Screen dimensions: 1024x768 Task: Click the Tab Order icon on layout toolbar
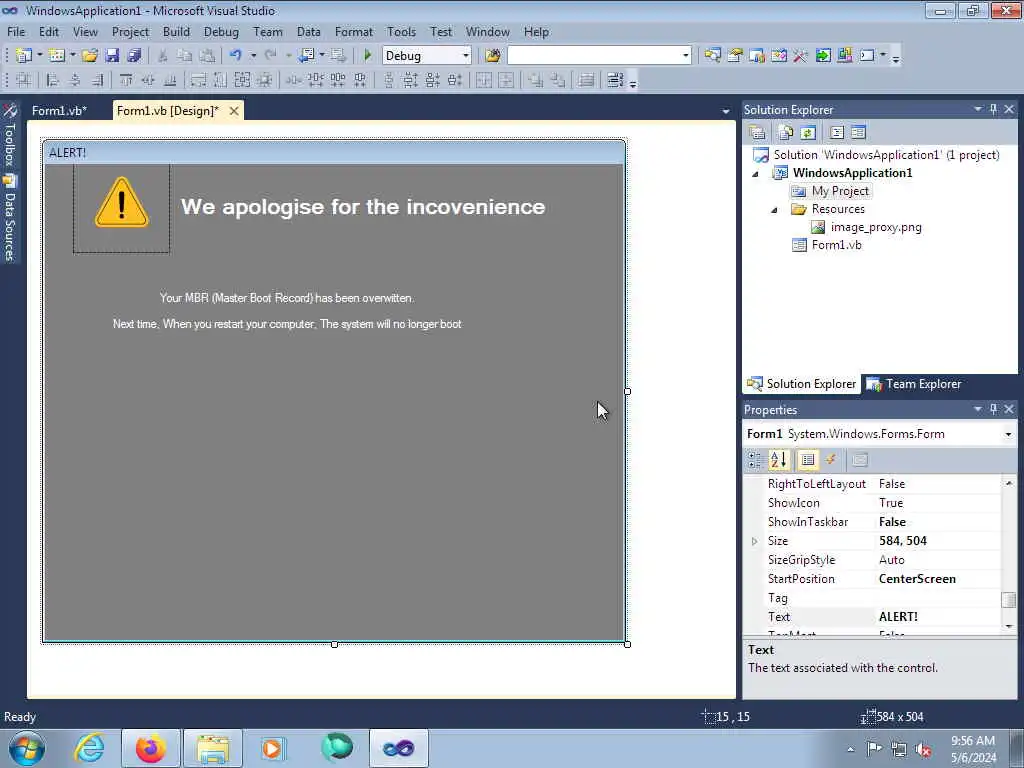point(615,80)
